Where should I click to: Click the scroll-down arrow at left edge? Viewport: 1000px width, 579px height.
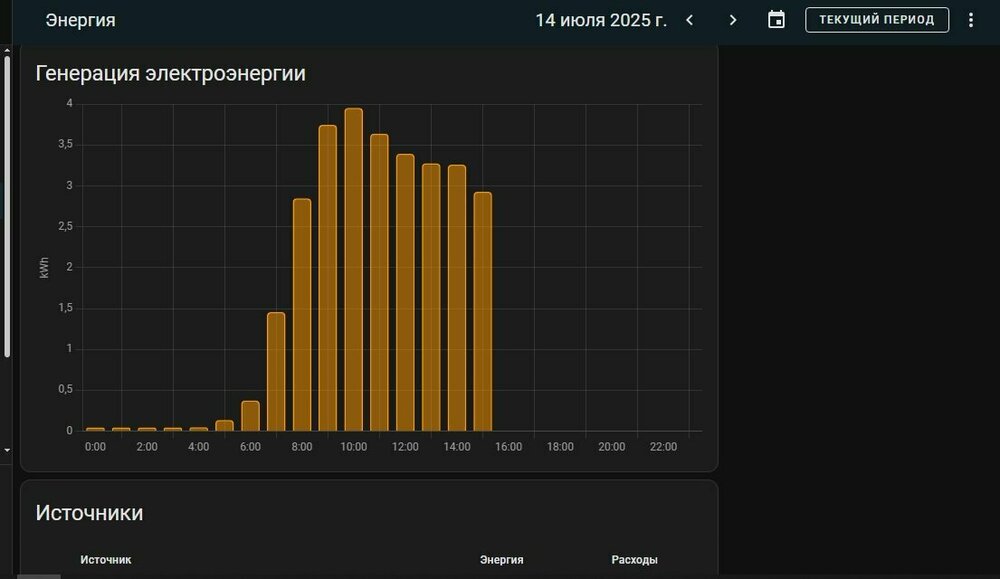point(7,450)
